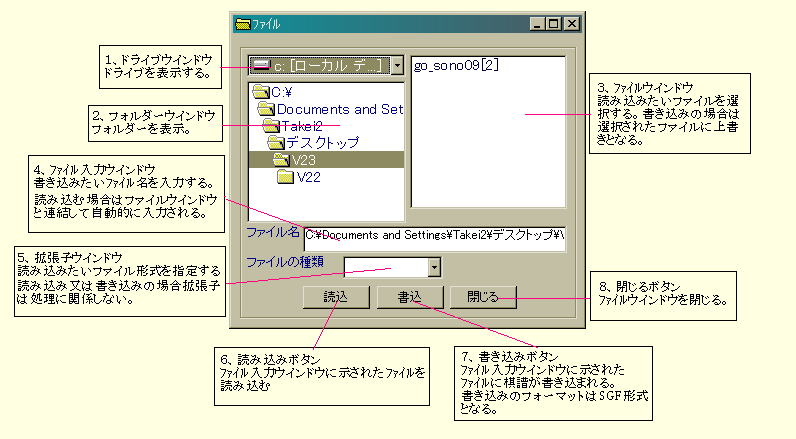
Task: Maximize the ファイル dialog window
Action: 554,23
